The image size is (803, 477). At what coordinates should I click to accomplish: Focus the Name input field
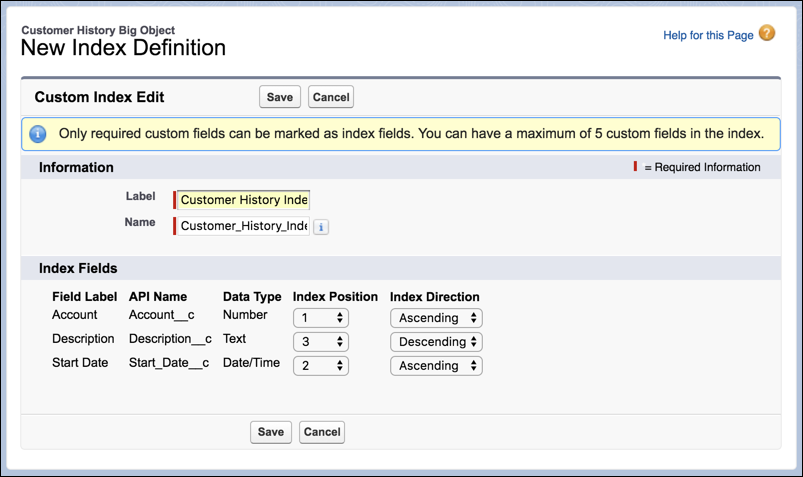pos(243,226)
